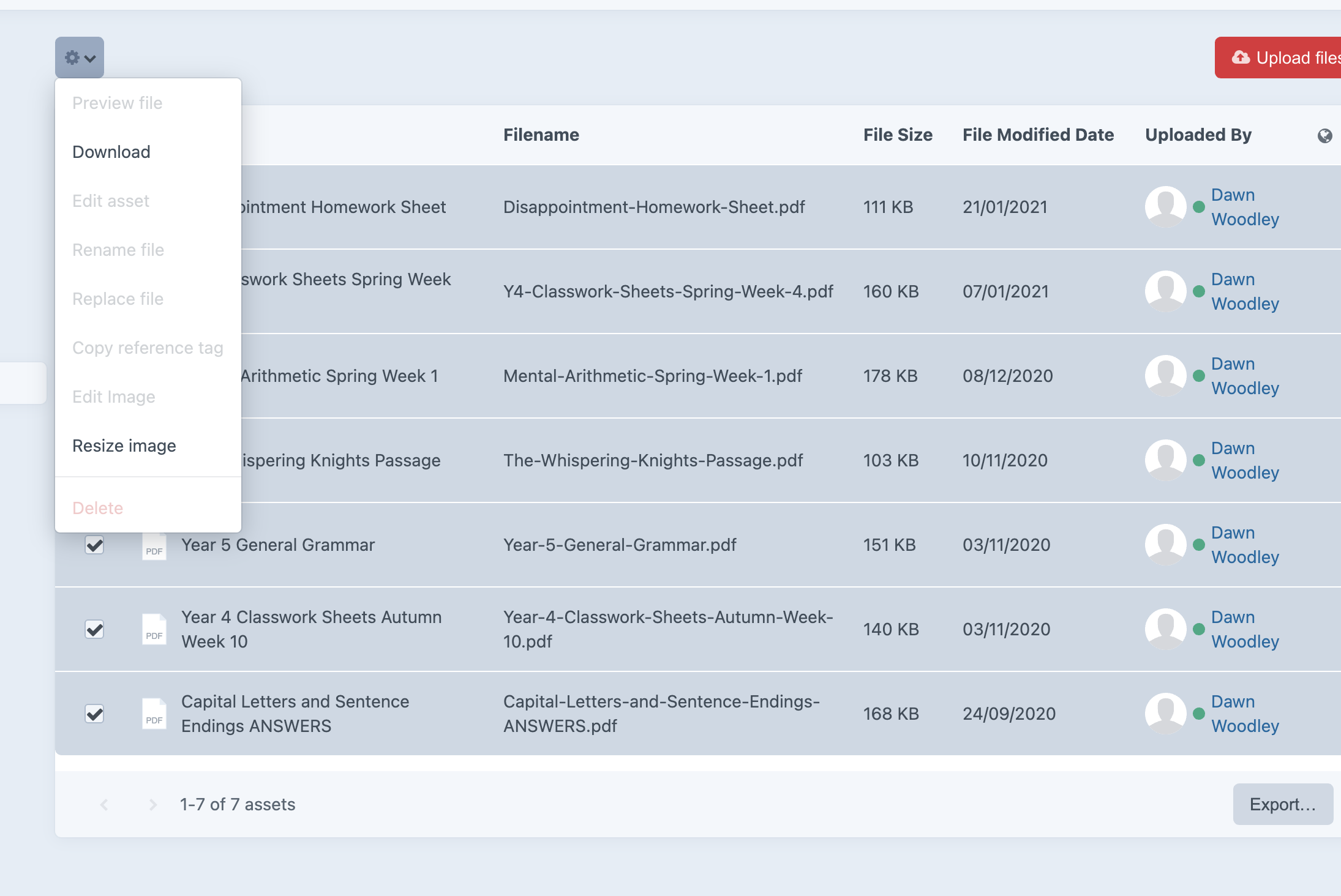
Task: Click the avatar on the Disappointment Homework Sheet row
Action: point(1166,207)
